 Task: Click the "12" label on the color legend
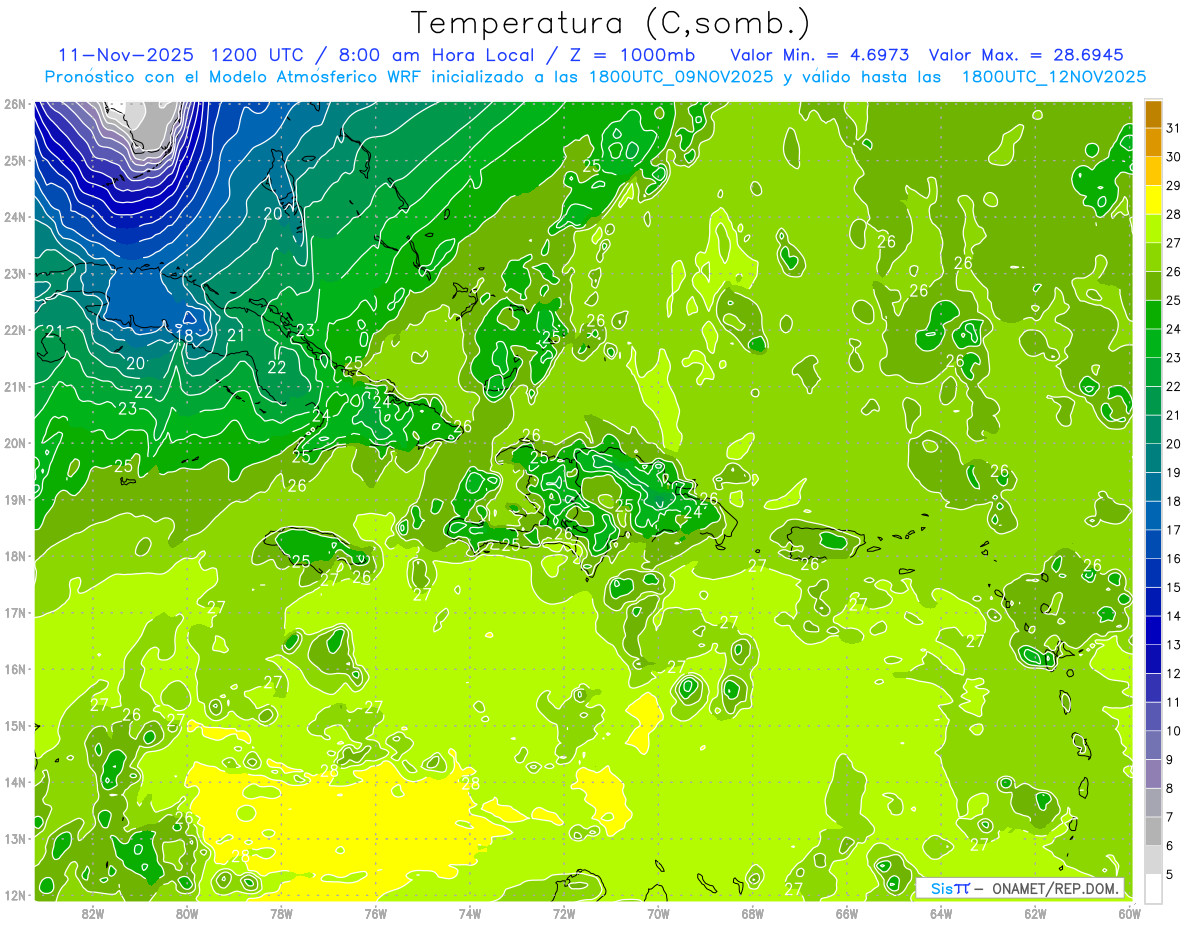click(1174, 673)
